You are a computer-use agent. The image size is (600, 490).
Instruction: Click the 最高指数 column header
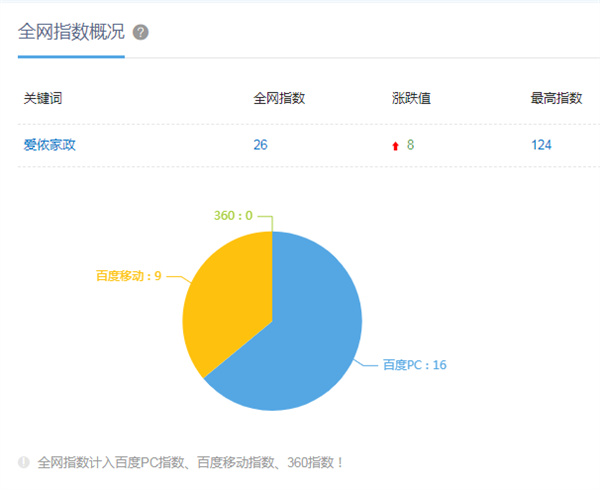(556, 98)
